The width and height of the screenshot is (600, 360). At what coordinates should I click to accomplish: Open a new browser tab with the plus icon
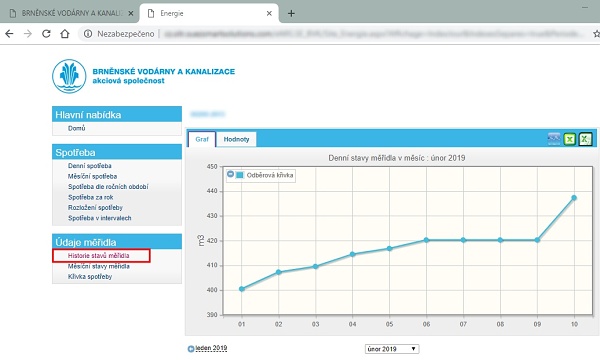pos(291,13)
